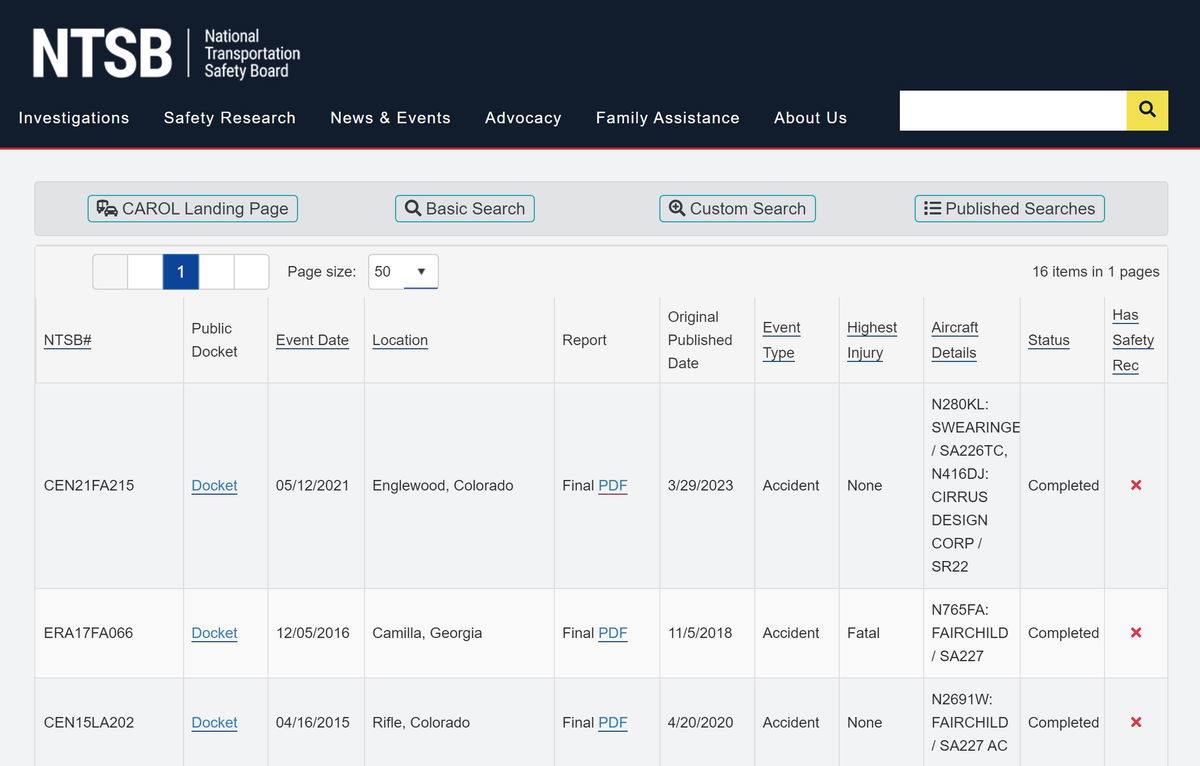This screenshot has height=766, width=1200.
Task: Click the red X in the Camilla, Georgia row
Action: (x=1135, y=633)
